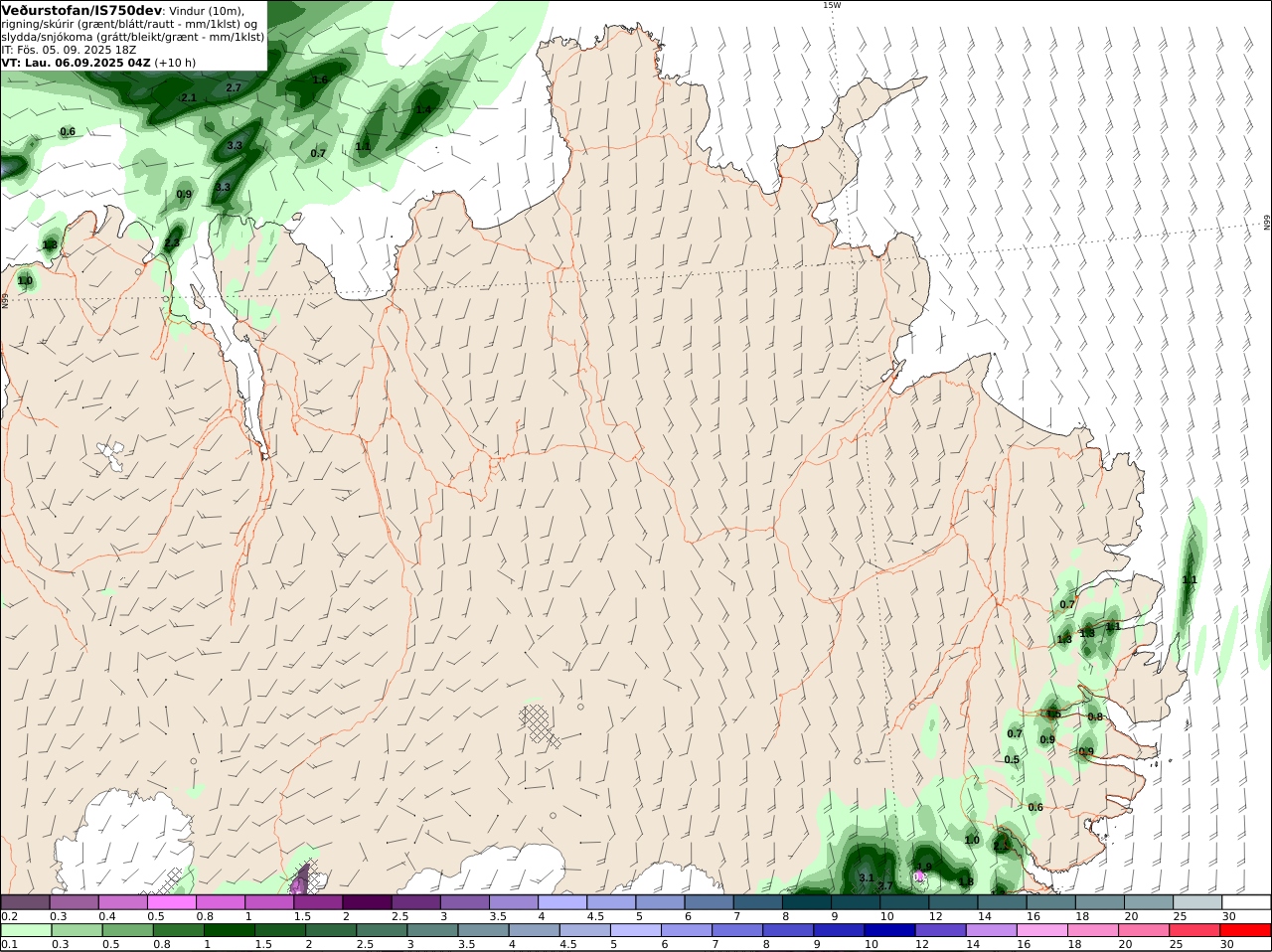
Task: Select upper legend dark teal swatch between 8 and 9
Action: click(x=806, y=902)
